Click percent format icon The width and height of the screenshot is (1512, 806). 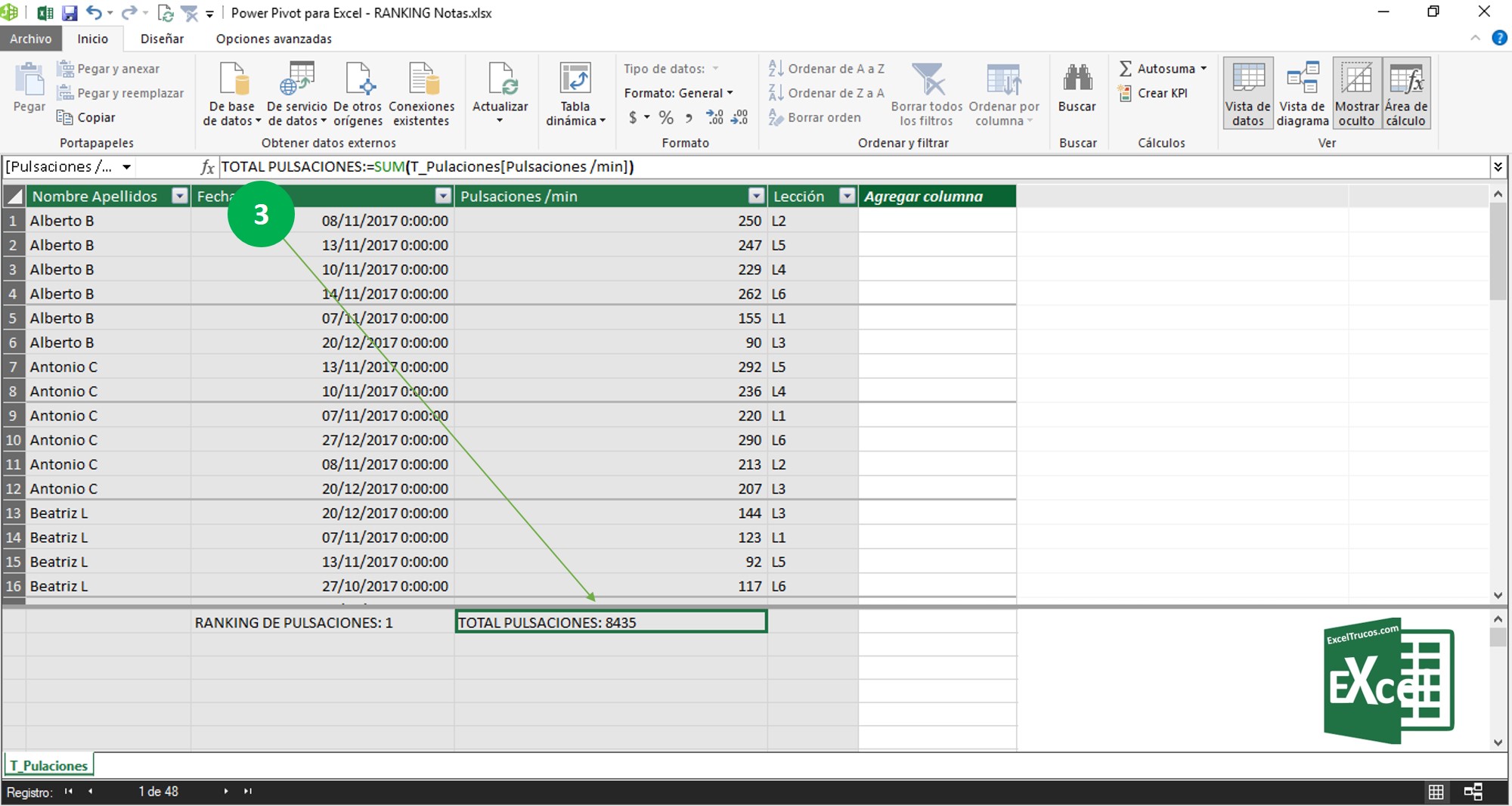[x=665, y=117]
